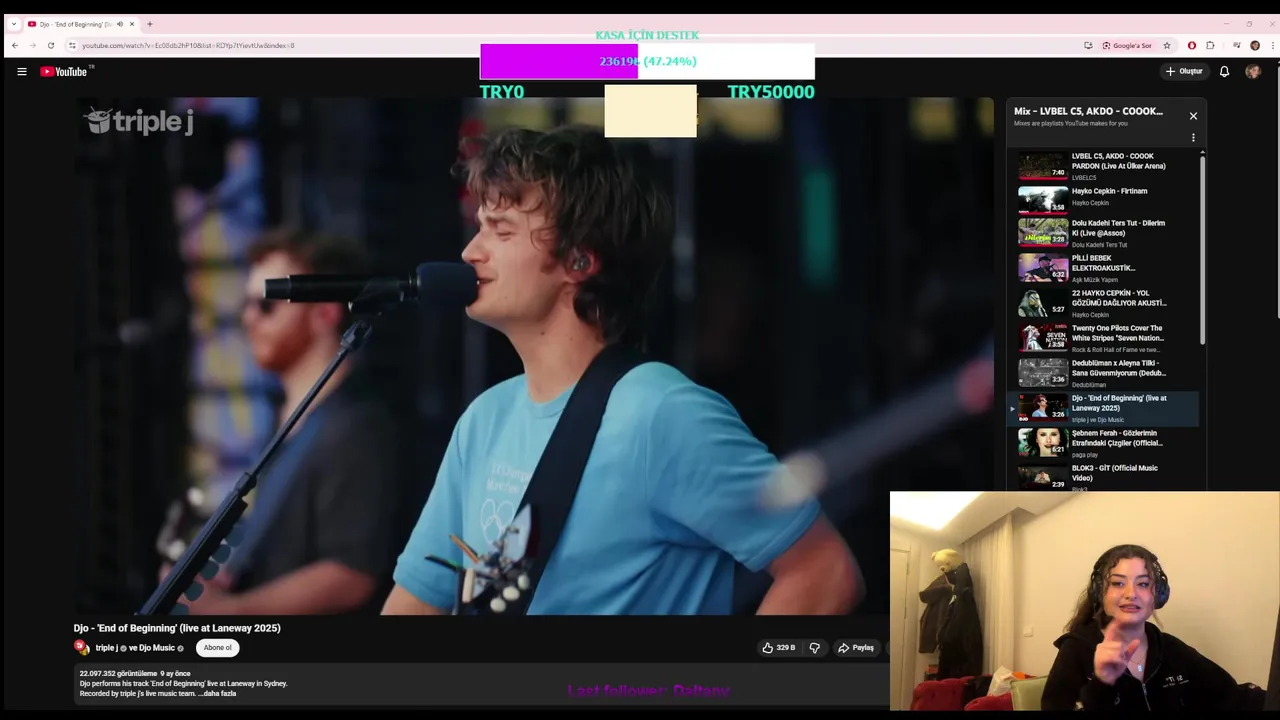The image size is (1280, 720).
Task: Click the Oluştur create button
Action: (1184, 71)
